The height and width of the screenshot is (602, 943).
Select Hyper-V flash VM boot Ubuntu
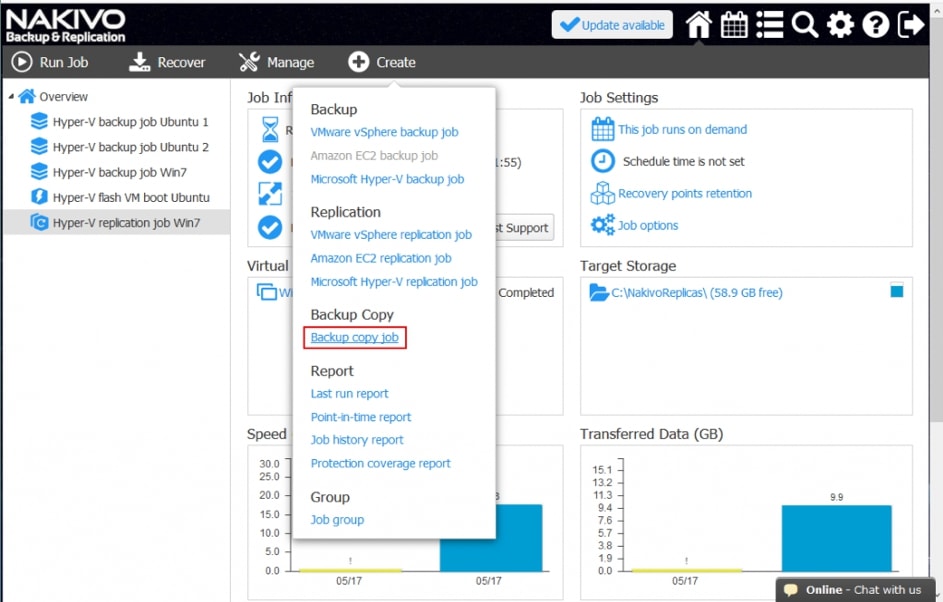(x=130, y=198)
